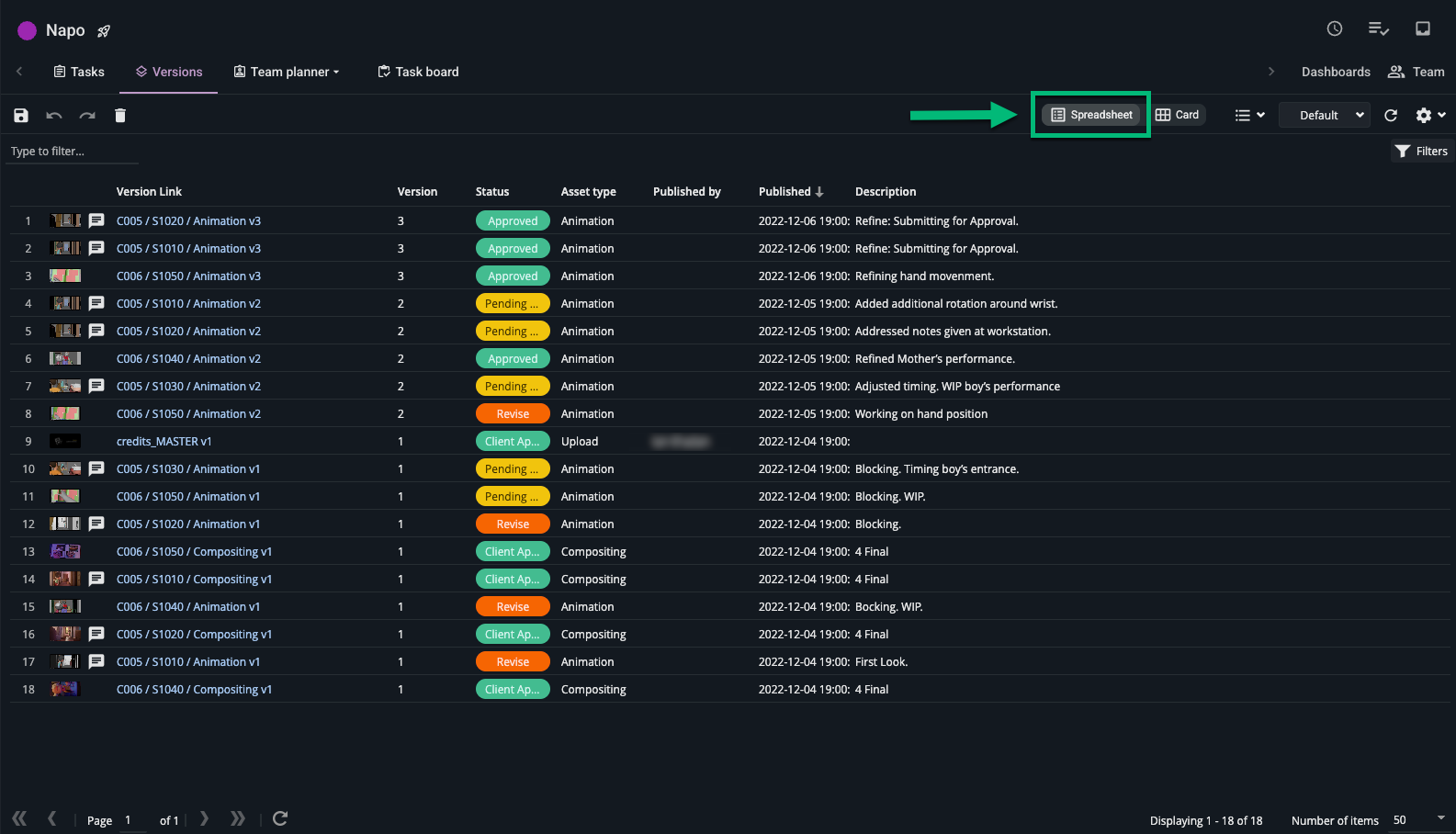Redo the last change
The width and height of the screenshot is (1456, 834).
pos(87,115)
